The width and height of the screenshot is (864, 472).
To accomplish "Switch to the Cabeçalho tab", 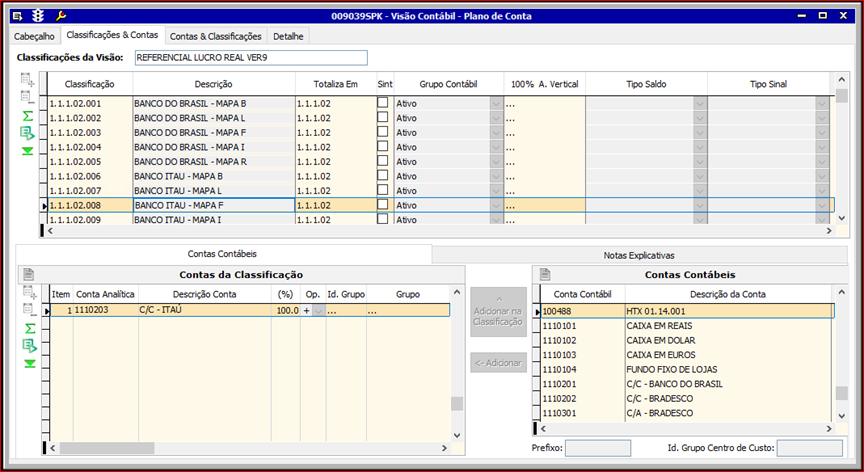I will pyautogui.click(x=34, y=36).
